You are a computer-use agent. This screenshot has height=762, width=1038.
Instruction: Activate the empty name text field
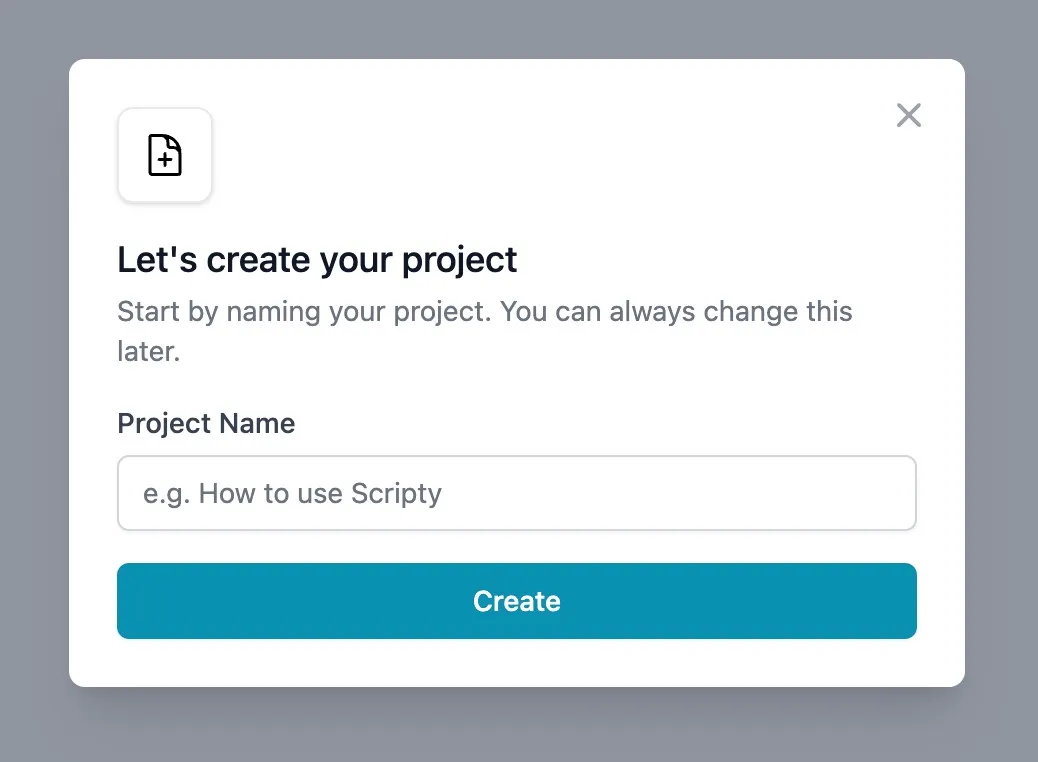[516, 493]
